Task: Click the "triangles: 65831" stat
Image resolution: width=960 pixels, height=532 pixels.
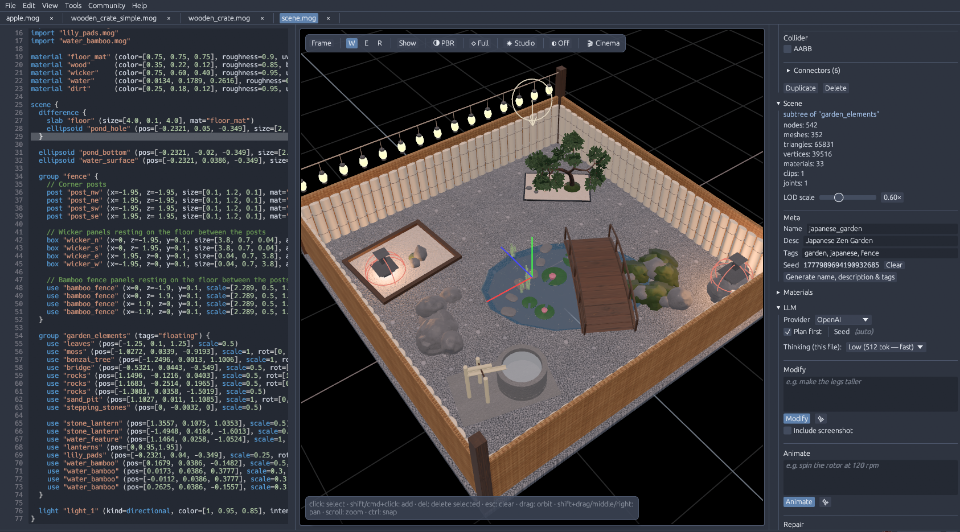Action: point(808,144)
